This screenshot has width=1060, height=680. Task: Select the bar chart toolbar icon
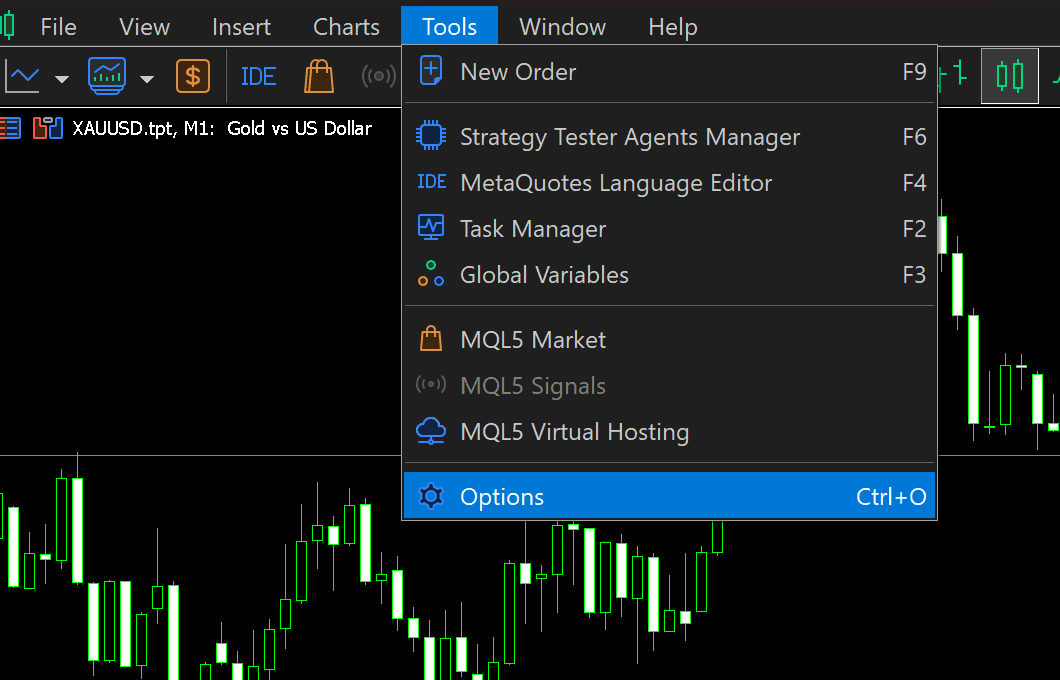(953, 74)
